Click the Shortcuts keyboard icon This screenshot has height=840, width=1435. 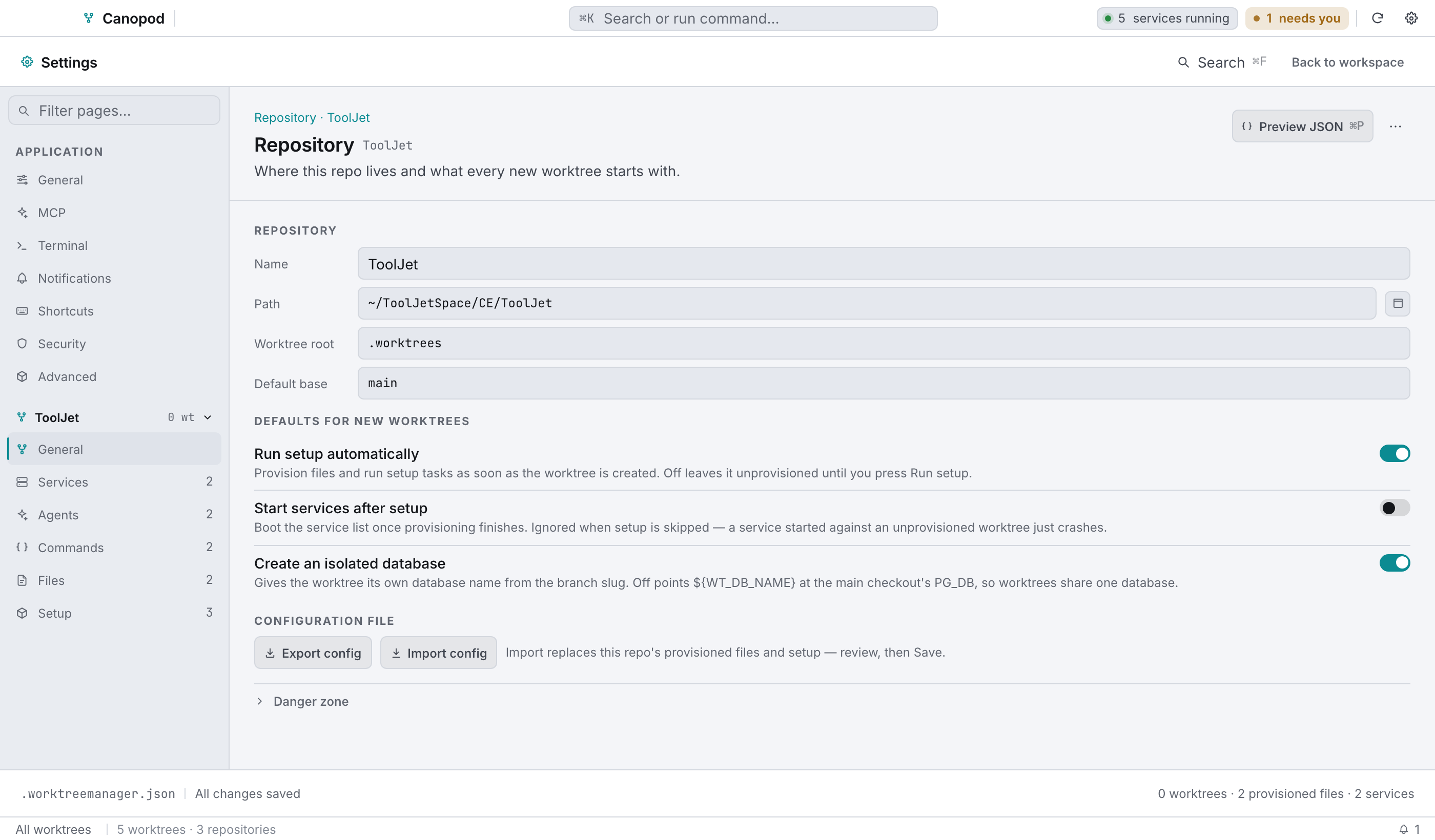point(22,311)
